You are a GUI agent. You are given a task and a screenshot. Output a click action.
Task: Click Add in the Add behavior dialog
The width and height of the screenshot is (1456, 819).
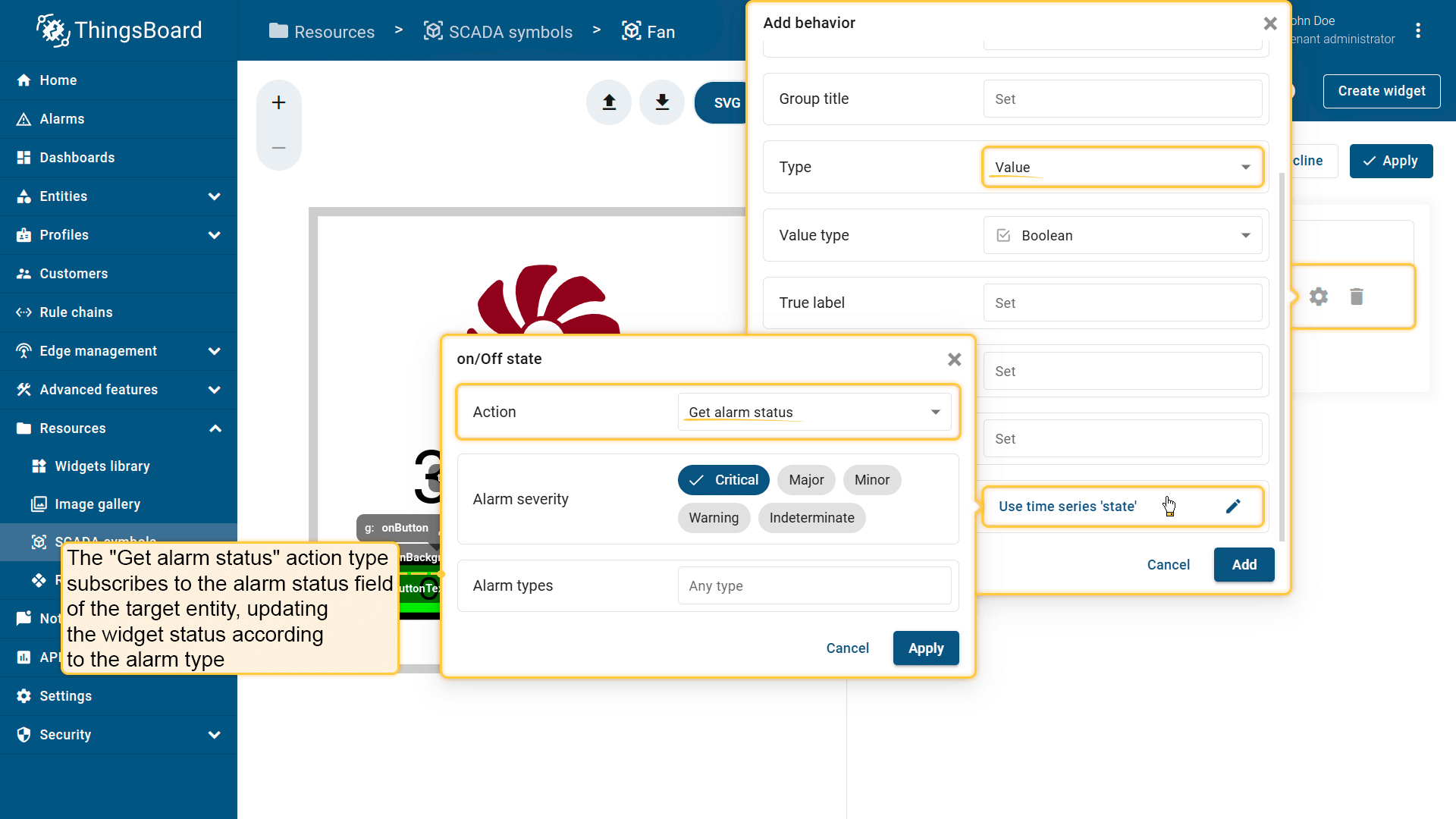(x=1244, y=565)
